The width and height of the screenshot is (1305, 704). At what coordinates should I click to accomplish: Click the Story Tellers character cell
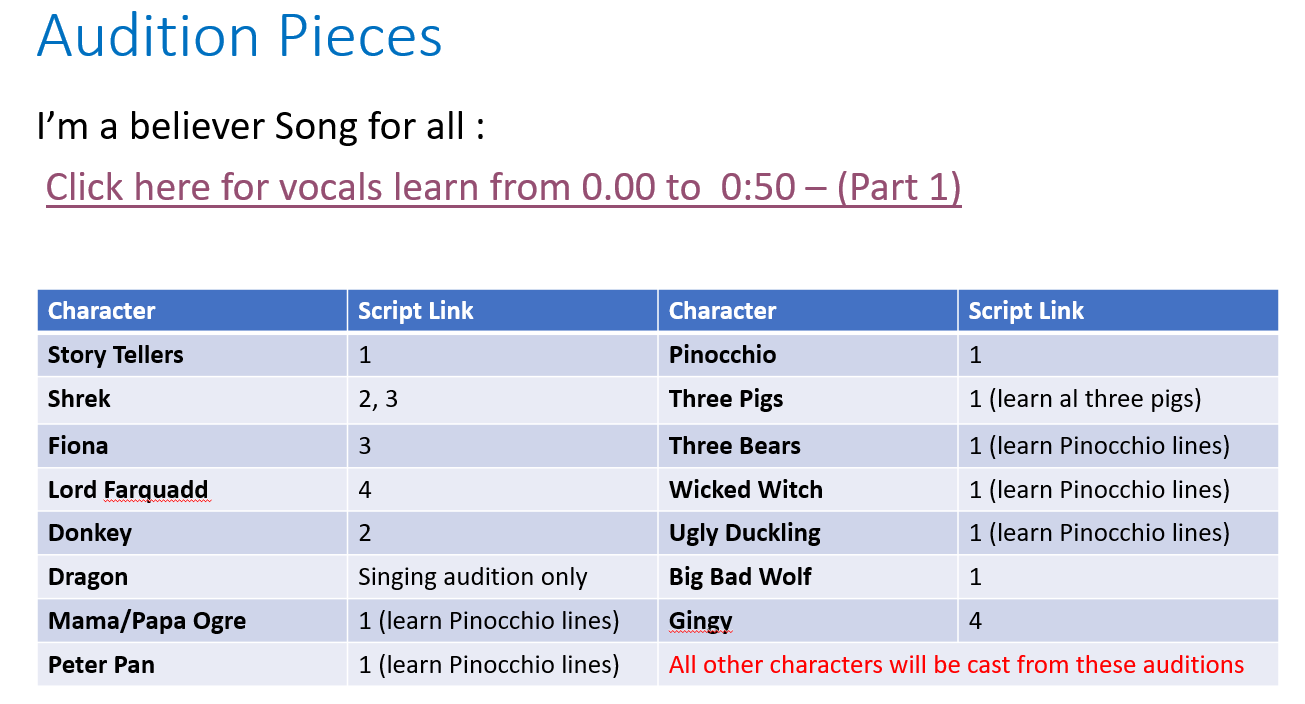click(192, 355)
